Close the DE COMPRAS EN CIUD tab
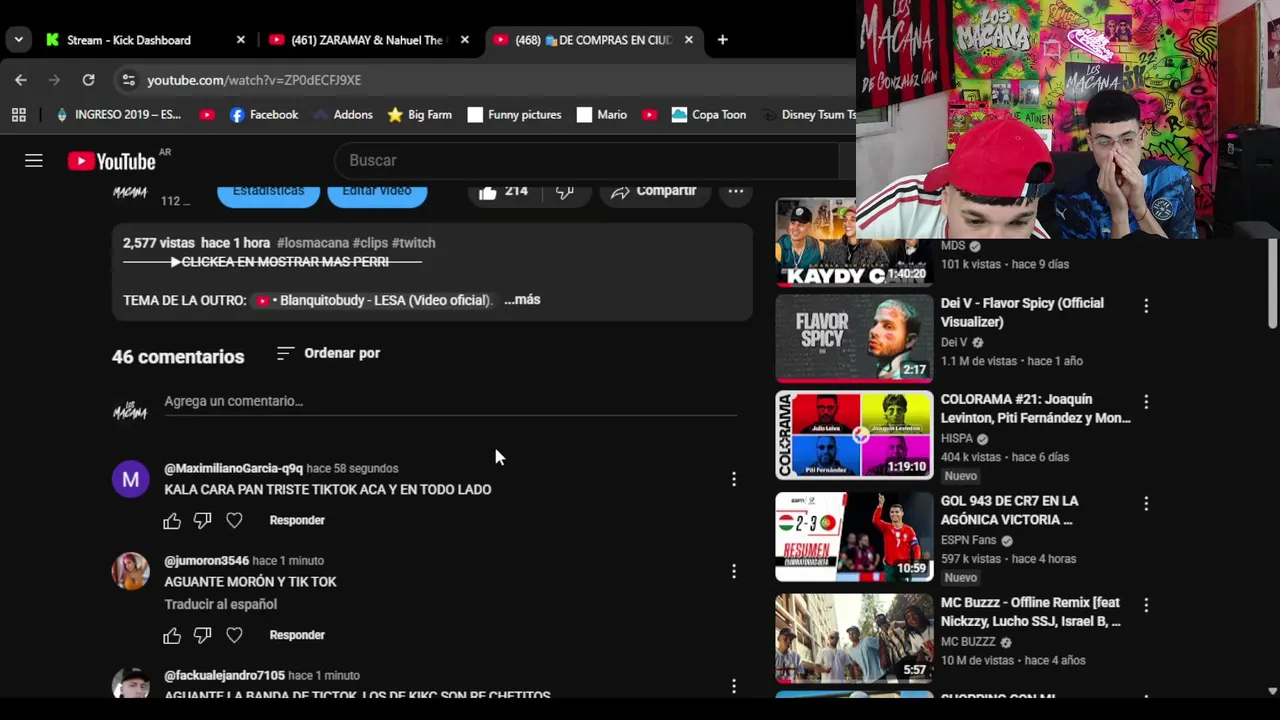The width and height of the screenshot is (1280, 720). [688, 40]
